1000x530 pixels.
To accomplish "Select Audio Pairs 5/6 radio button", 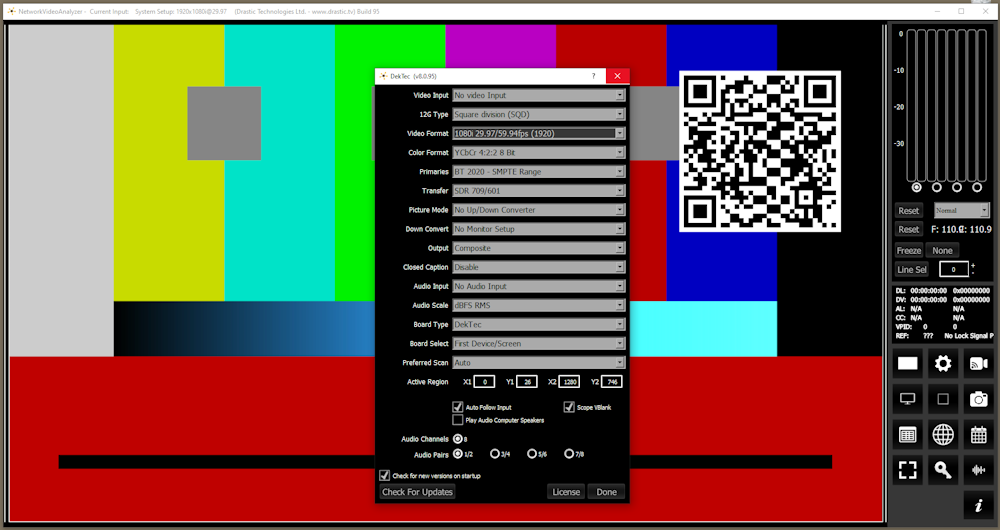I will pos(532,454).
